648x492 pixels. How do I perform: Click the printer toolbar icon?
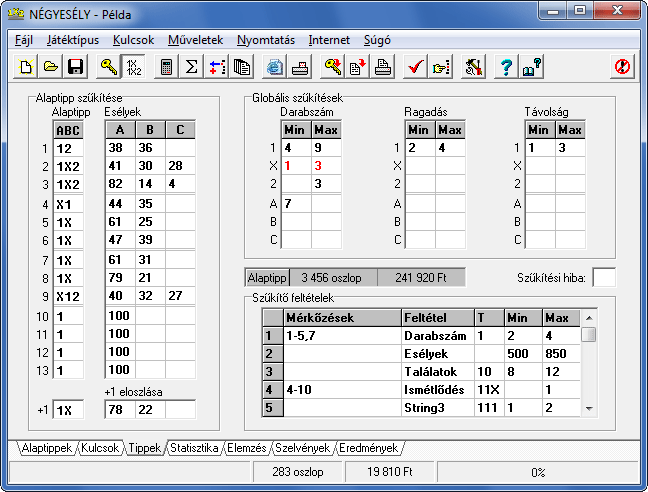(x=383, y=67)
